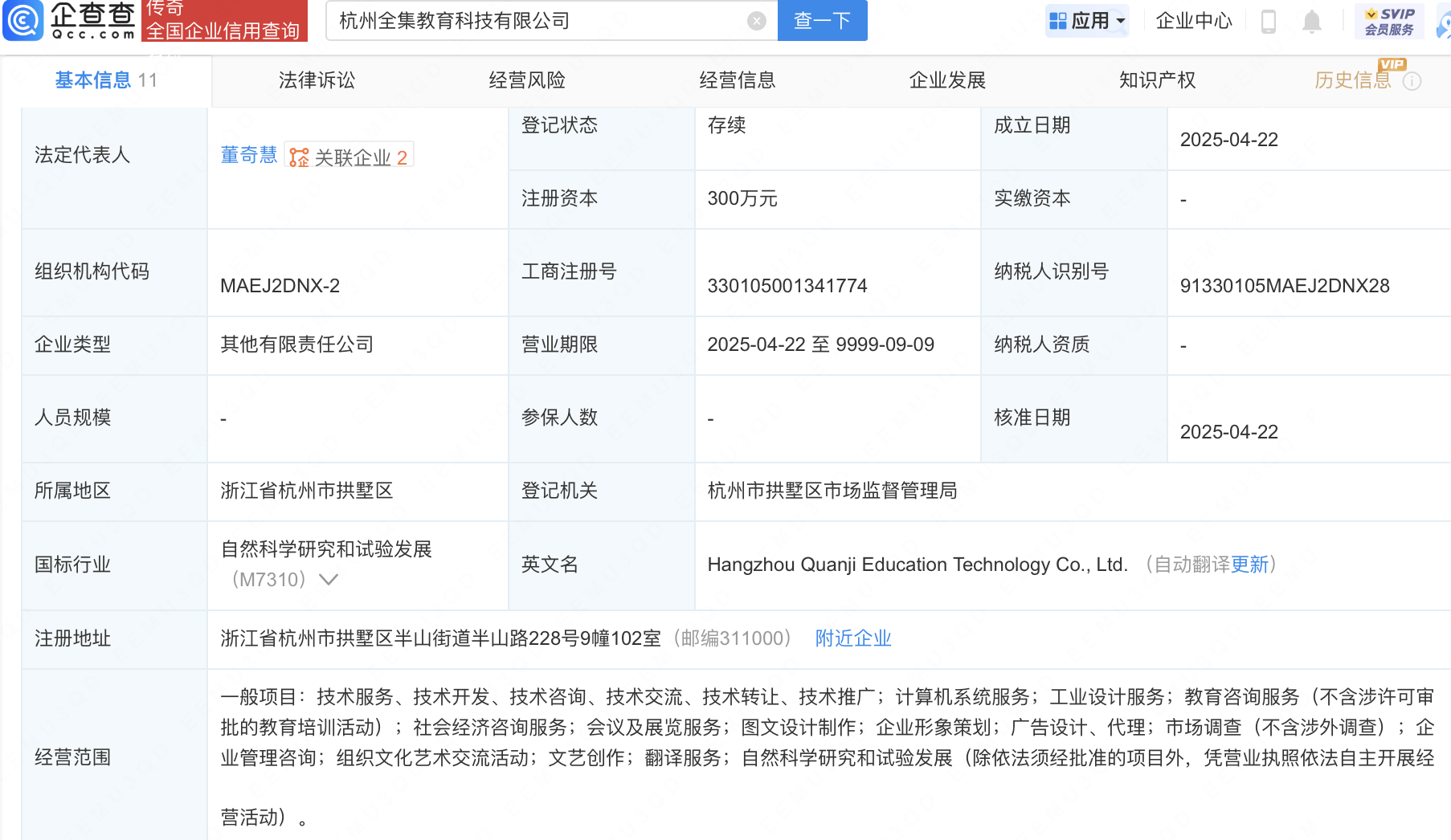Switch to the 经营风险 tab
Screen dimensions: 1451x840
(527, 80)
